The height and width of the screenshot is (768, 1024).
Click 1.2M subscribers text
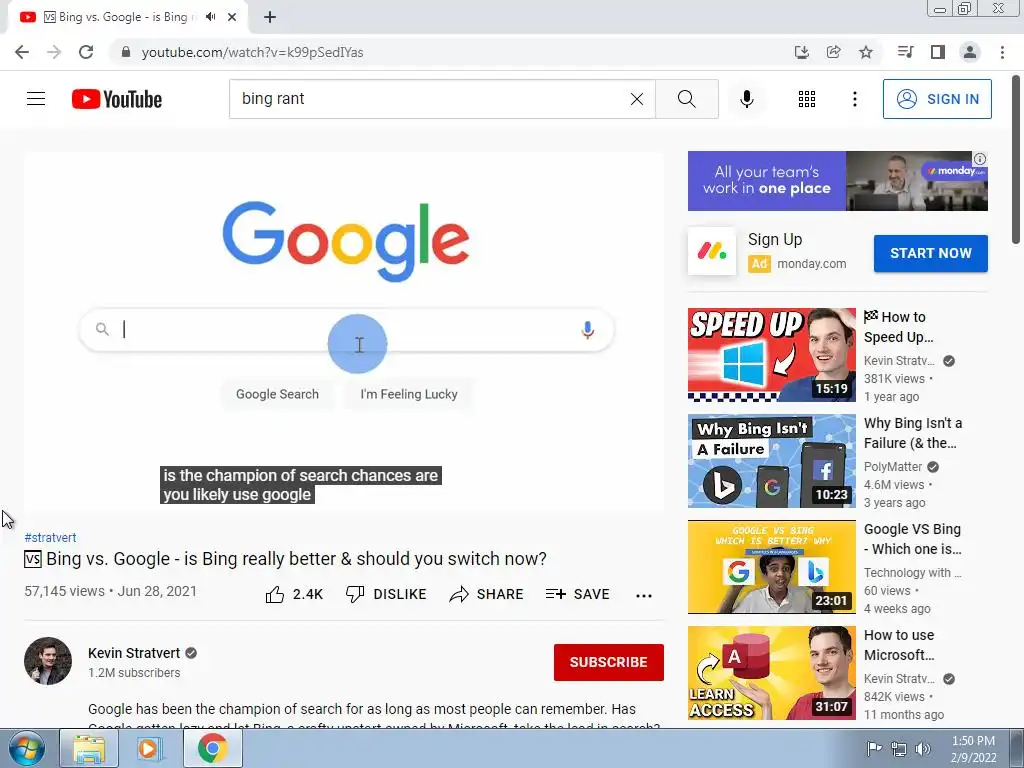[134, 673]
